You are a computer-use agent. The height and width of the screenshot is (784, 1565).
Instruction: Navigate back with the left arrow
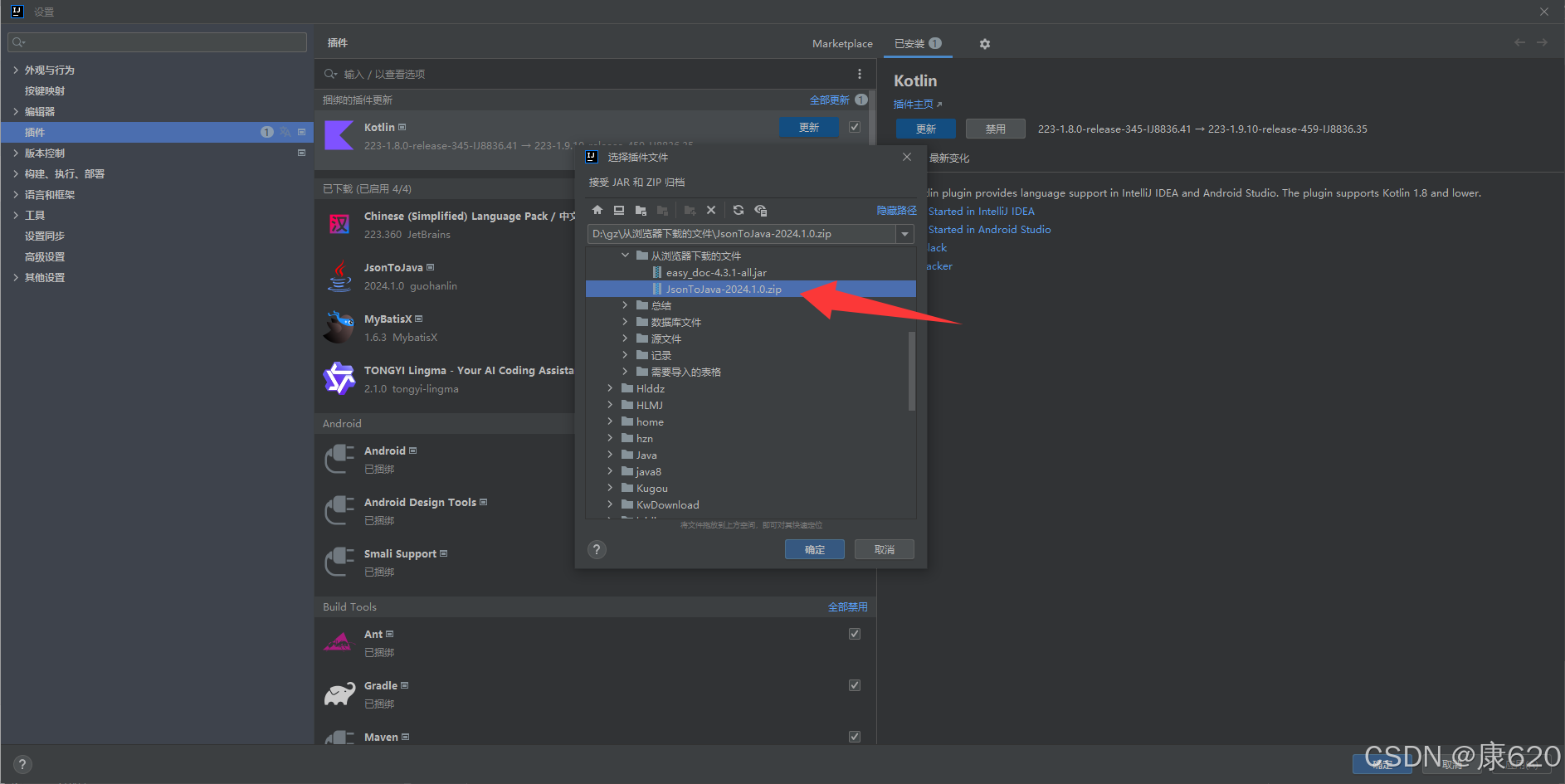(x=1519, y=42)
